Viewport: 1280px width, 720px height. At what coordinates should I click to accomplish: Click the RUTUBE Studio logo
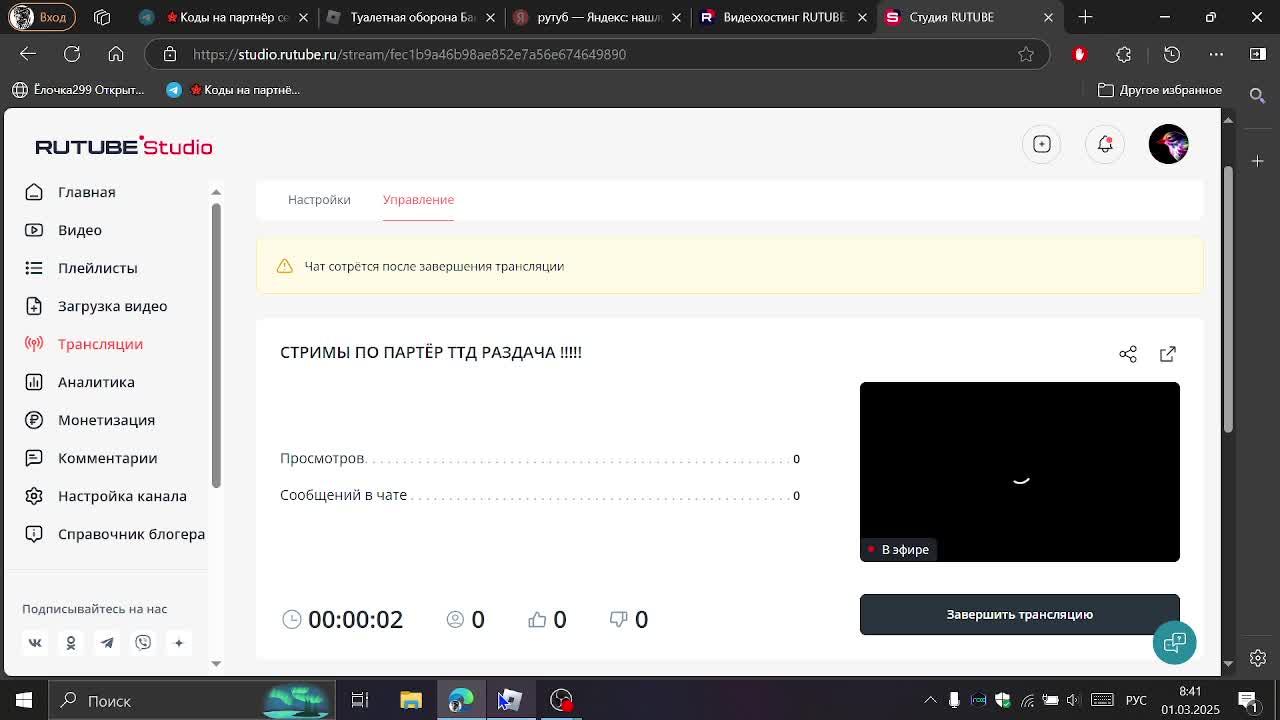coord(124,146)
